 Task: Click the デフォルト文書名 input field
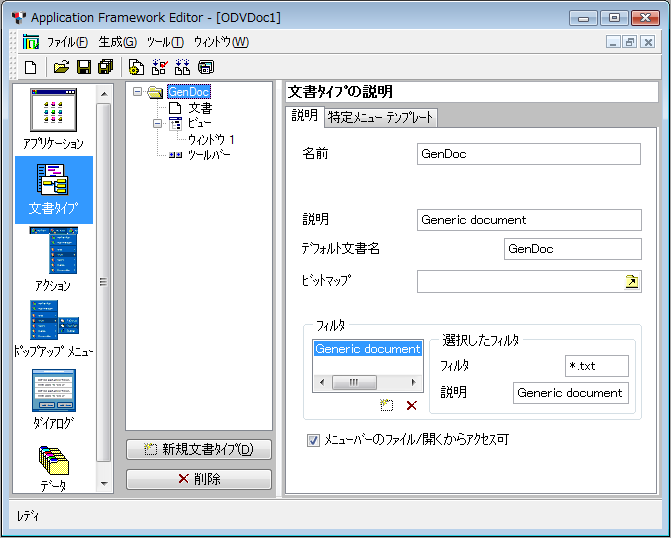tap(572, 249)
